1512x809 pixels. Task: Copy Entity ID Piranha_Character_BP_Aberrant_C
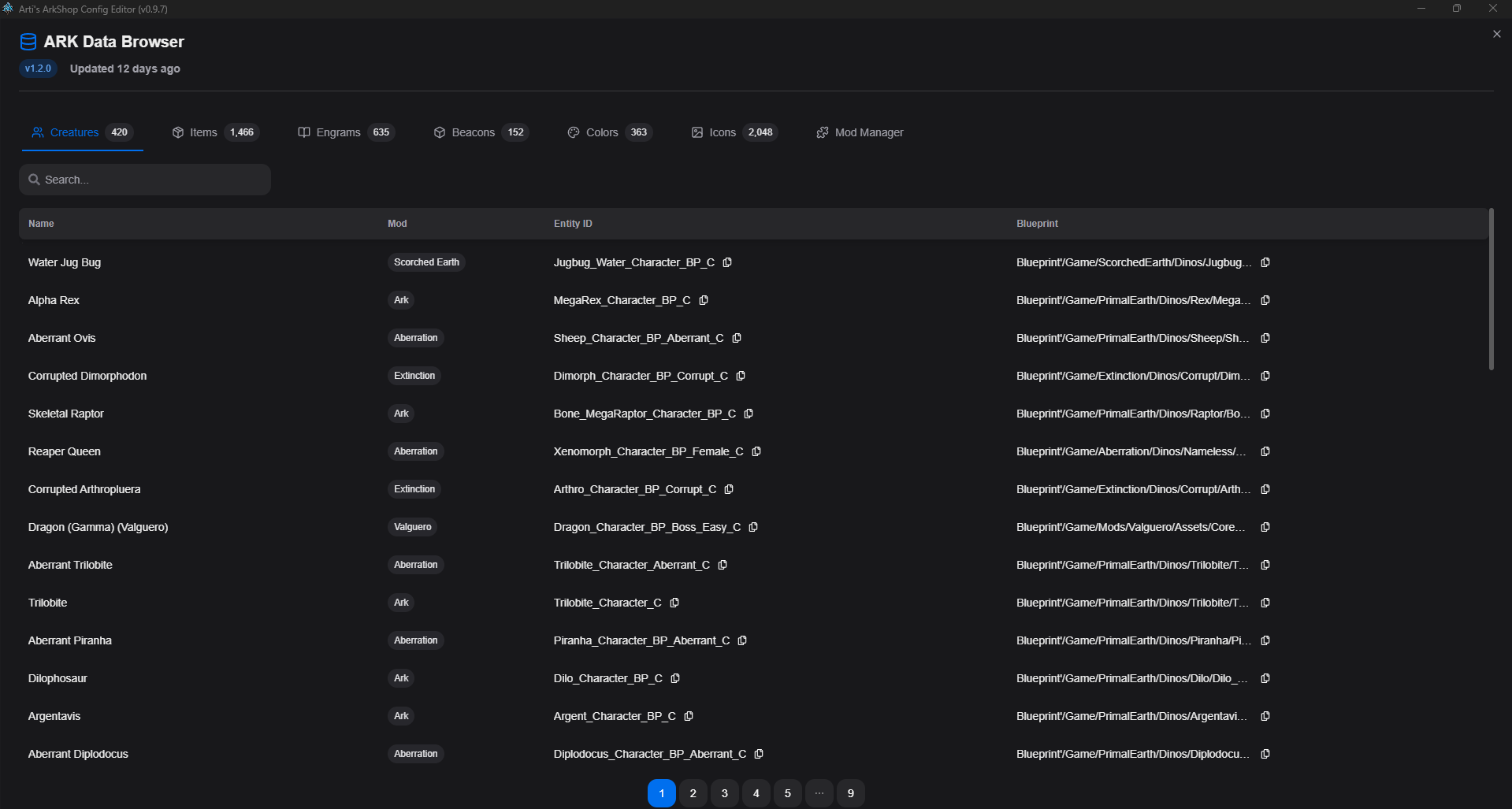[742, 640]
